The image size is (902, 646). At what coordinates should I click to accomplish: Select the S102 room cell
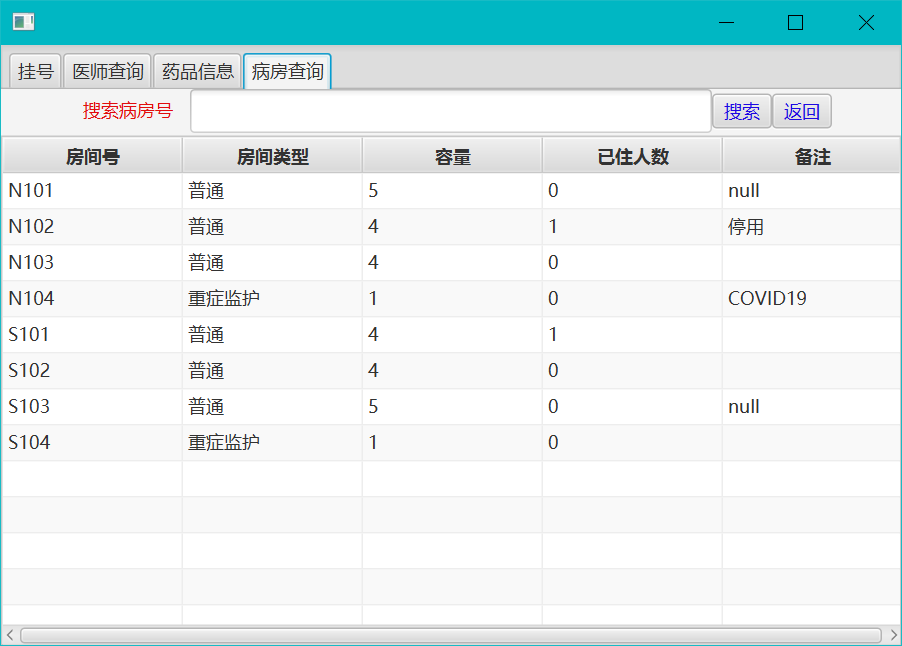[x=92, y=370]
